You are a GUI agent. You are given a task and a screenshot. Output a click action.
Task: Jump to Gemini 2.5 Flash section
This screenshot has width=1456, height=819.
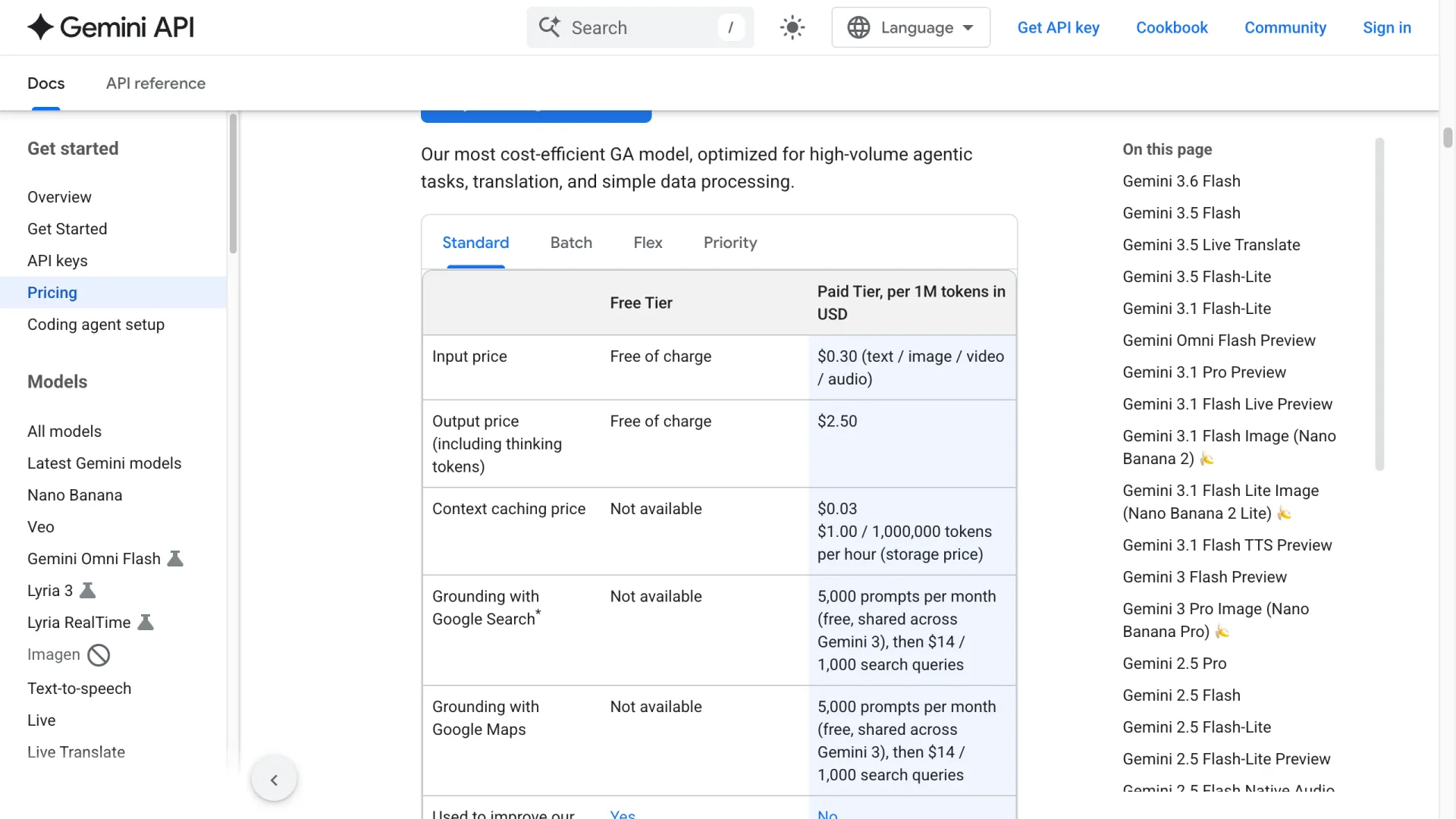click(1181, 695)
